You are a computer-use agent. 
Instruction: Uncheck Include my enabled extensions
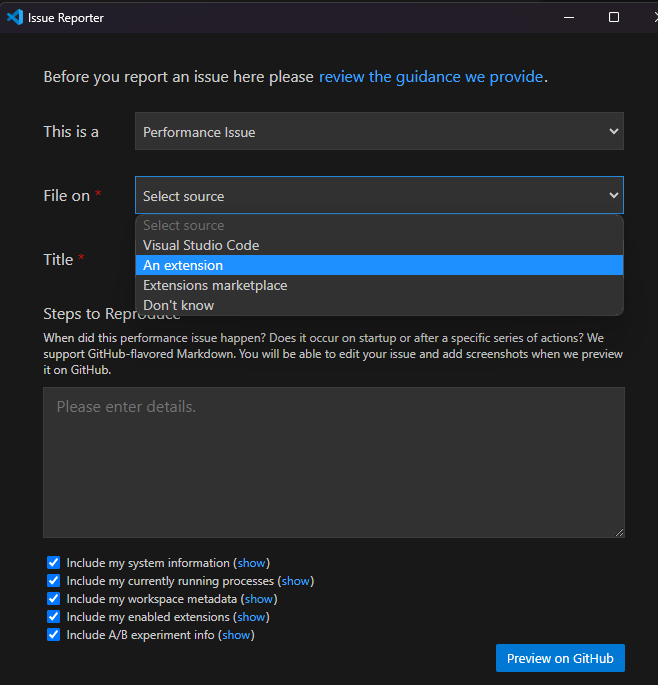tap(54, 617)
